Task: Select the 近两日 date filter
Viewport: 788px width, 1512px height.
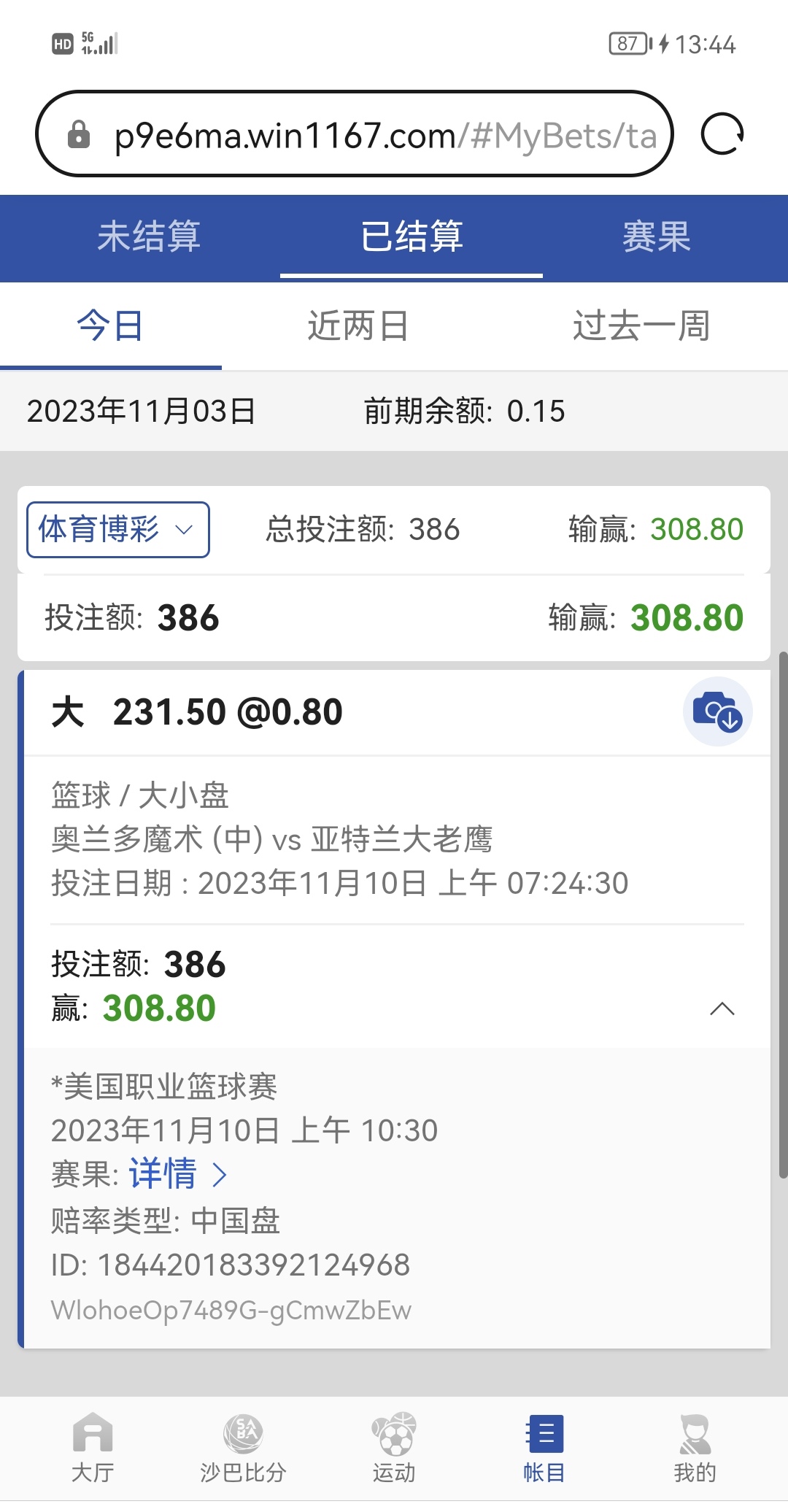Action: pos(358,326)
